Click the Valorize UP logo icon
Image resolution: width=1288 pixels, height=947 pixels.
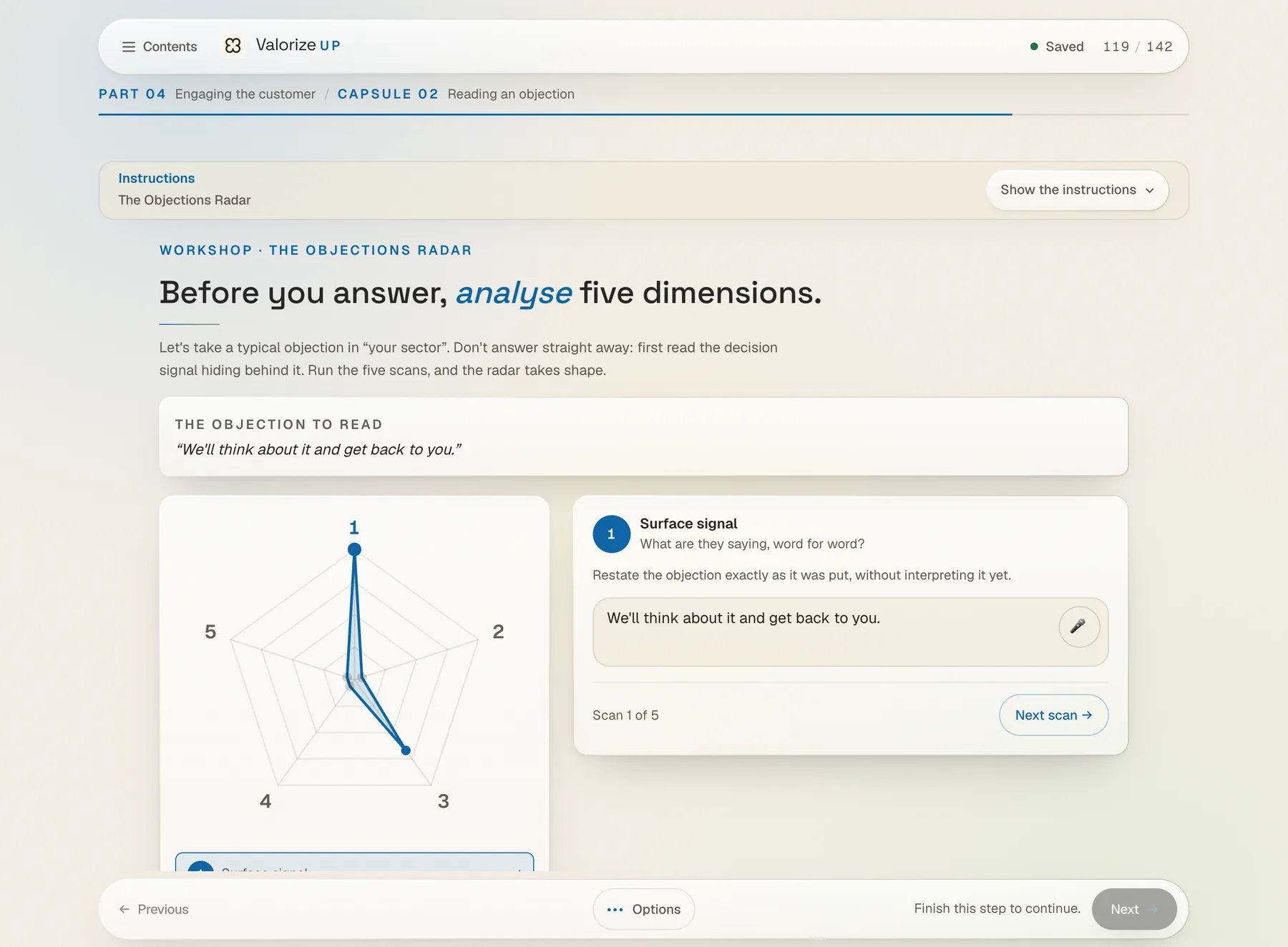233,46
